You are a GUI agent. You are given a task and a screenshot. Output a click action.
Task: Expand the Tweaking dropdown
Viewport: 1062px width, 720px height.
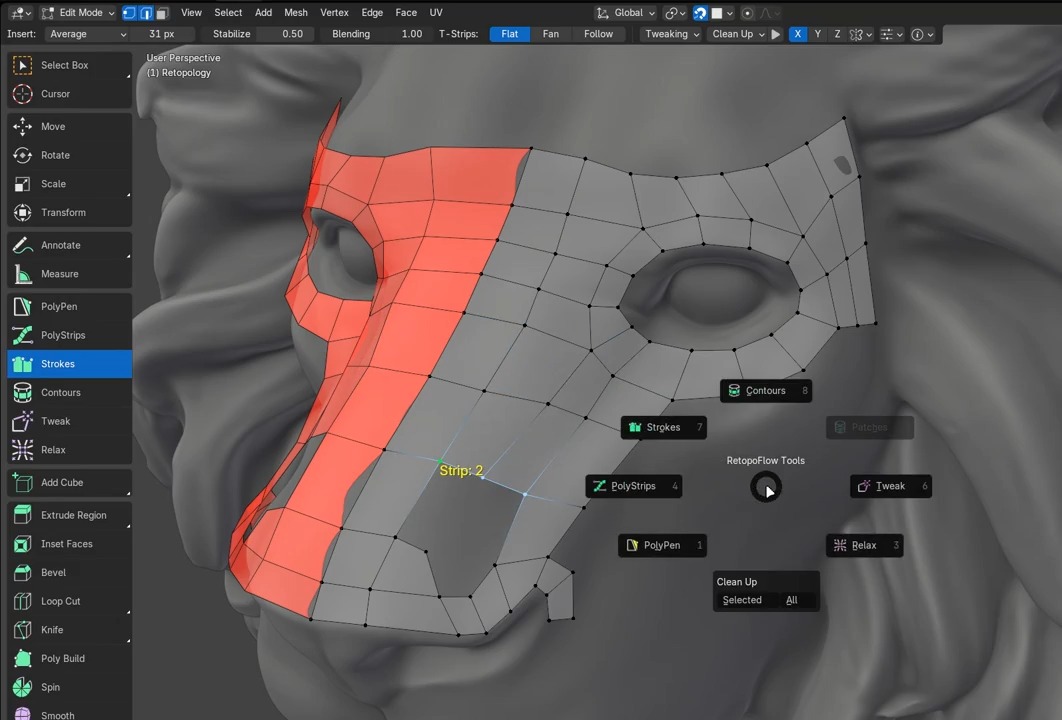(672, 34)
